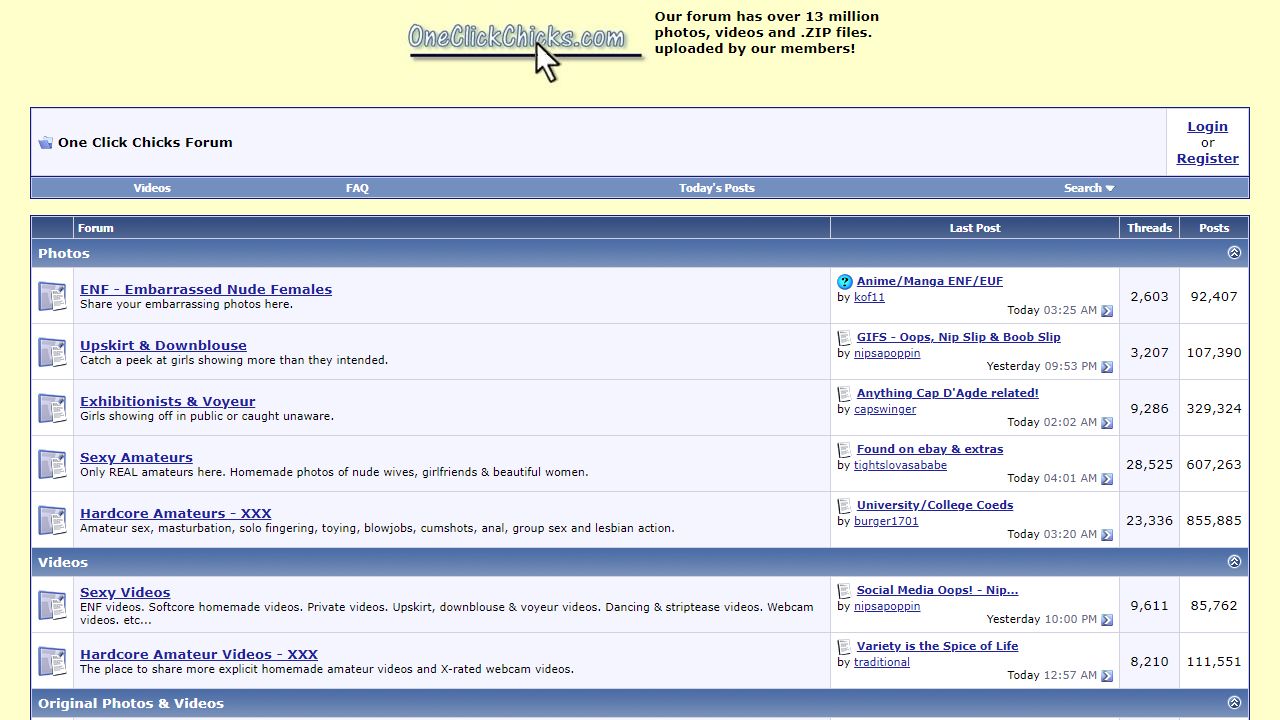Open the University/College Coeds thread
Viewport: 1280px width, 720px height.
pyautogui.click(x=935, y=505)
